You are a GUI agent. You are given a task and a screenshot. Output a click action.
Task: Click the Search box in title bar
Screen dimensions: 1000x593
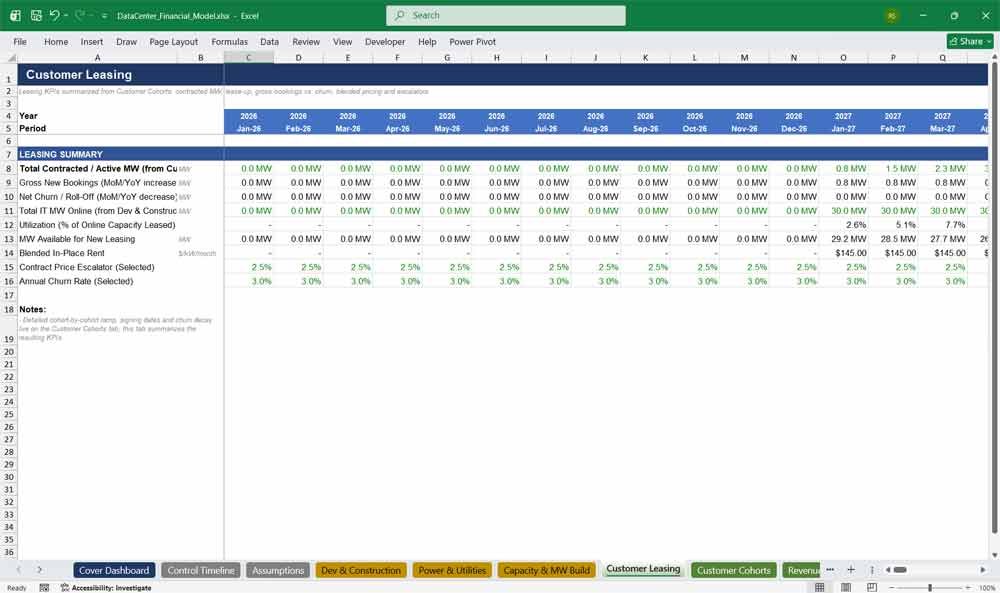pyautogui.click(x=506, y=15)
